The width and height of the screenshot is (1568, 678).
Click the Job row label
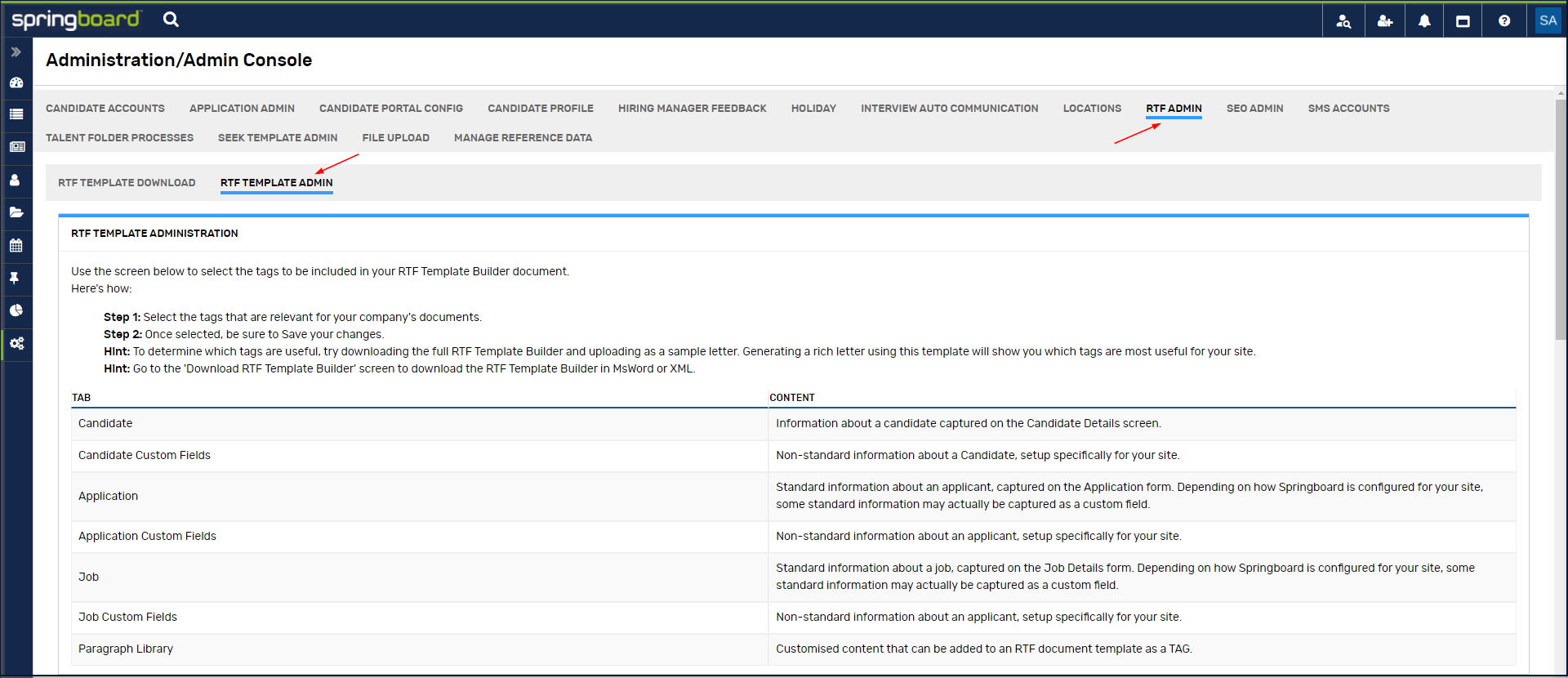88,577
